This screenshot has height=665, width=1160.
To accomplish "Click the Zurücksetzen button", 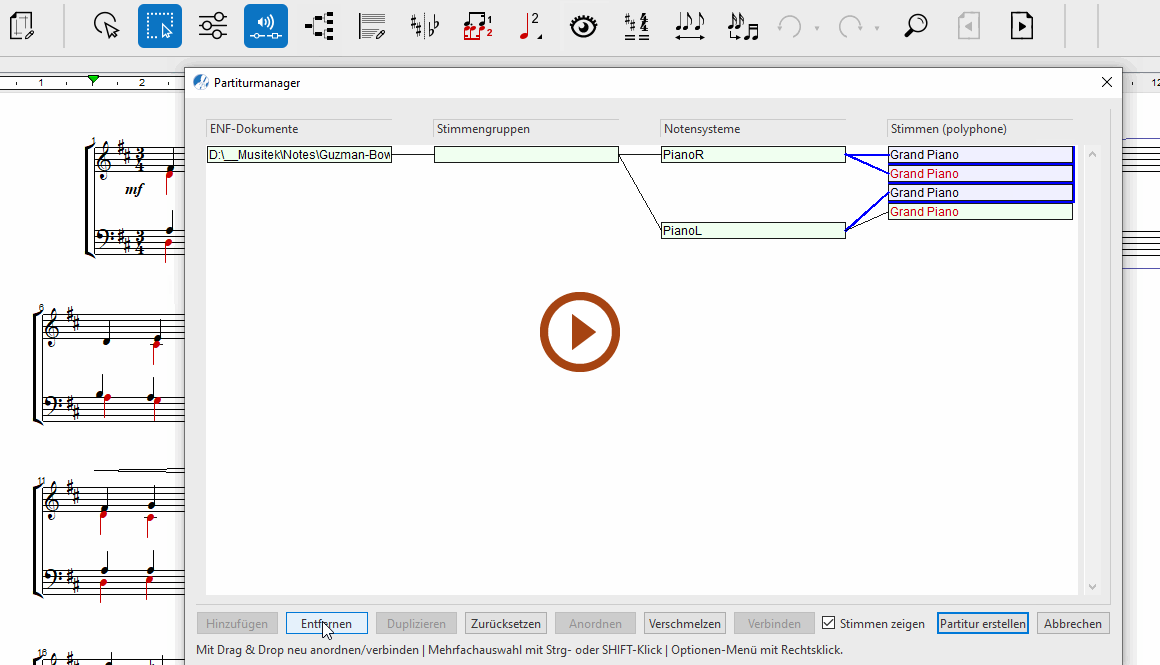I will point(506,623).
